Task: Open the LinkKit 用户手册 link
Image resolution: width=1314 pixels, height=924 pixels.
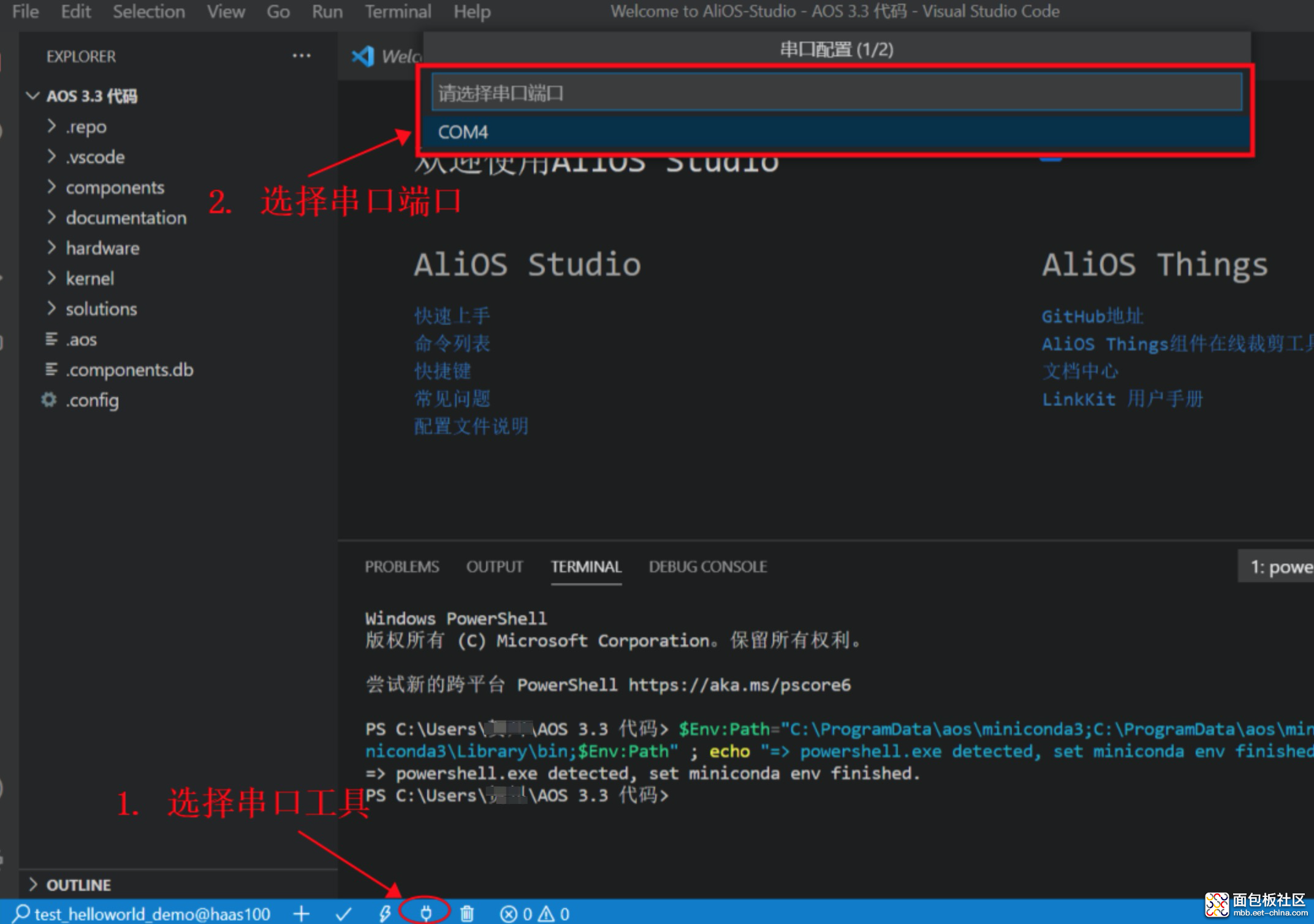Action: point(1122,399)
